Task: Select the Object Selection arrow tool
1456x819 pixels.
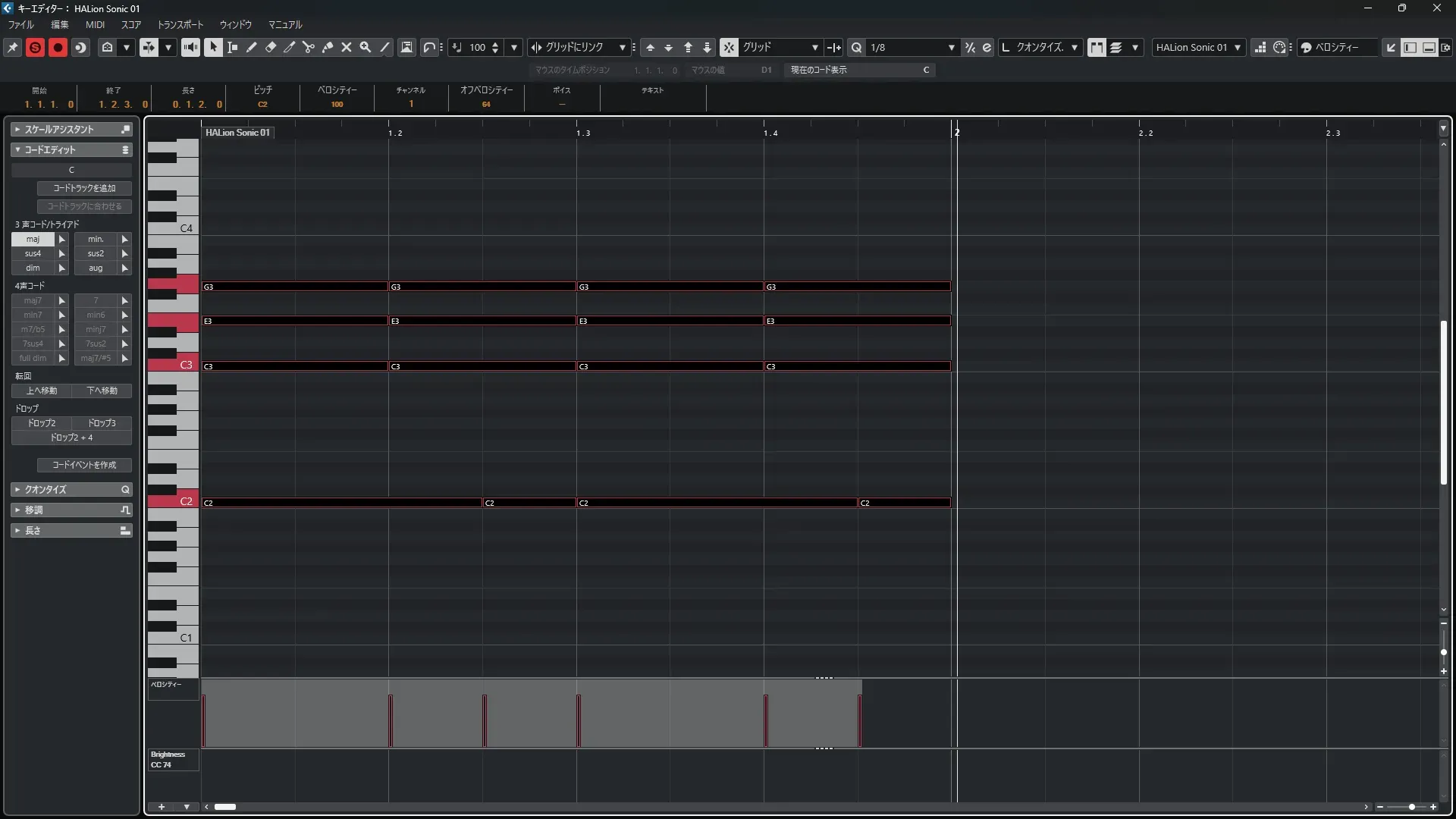Action: pyautogui.click(x=213, y=47)
